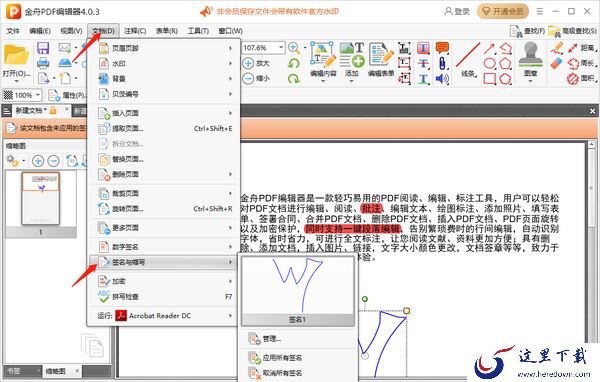Open the 窗口(W) menu
The height and width of the screenshot is (382, 600).
[x=230, y=31]
